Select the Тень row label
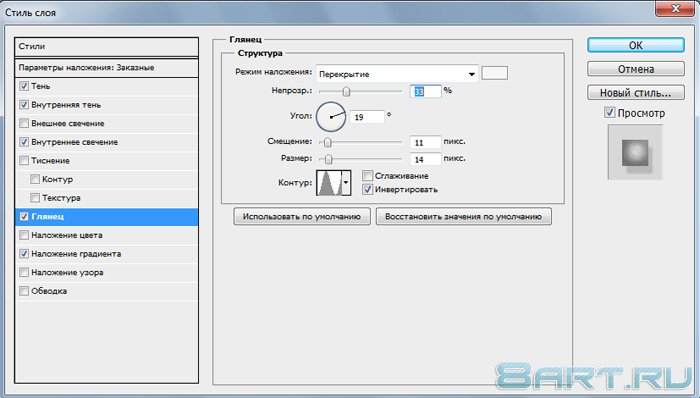 click(41, 86)
